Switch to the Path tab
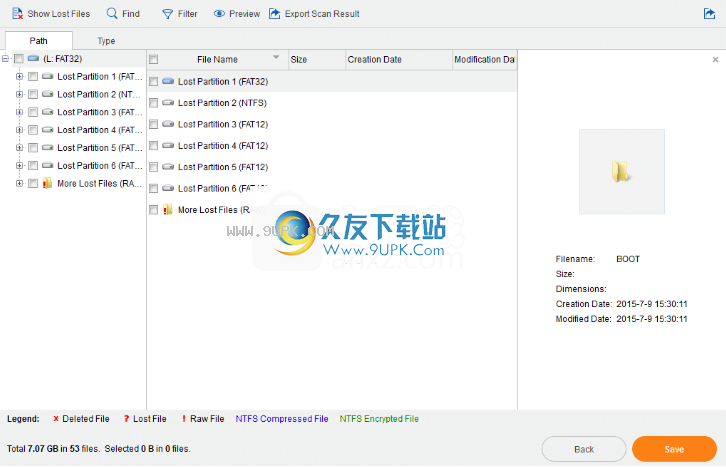Image resolution: width=726 pixels, height=467 pixels. click(38, 41)
